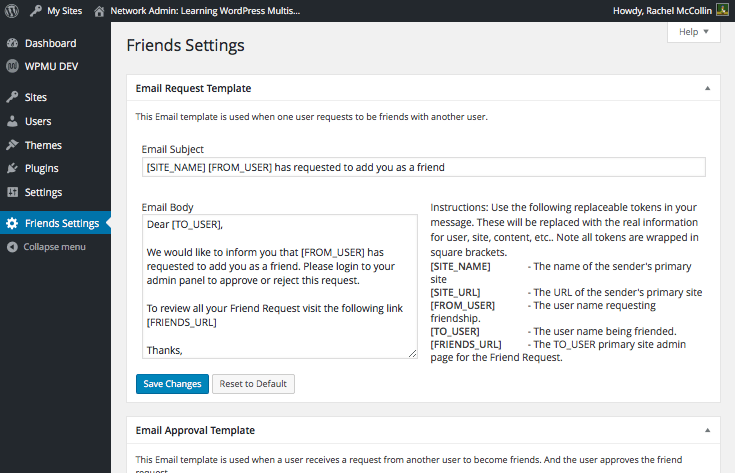Click the Email Subject input field
Image resolution: width=735 pixels, height=473 pixels.
[423, 167]
